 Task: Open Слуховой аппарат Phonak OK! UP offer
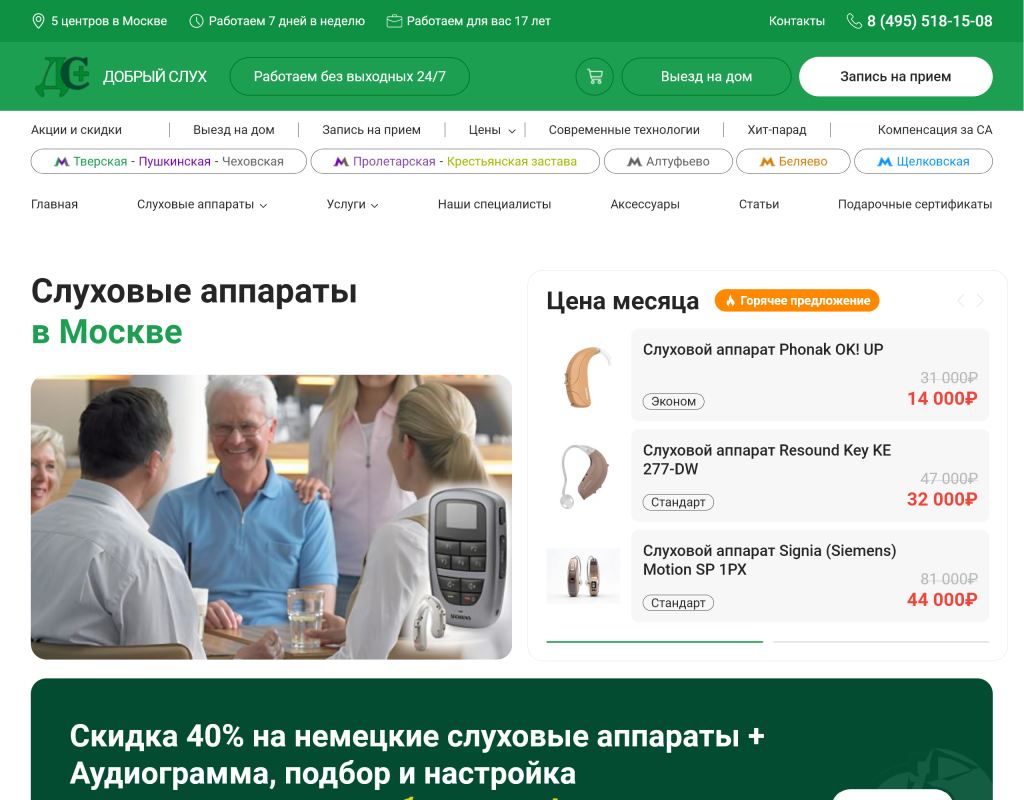coord(810,375)
